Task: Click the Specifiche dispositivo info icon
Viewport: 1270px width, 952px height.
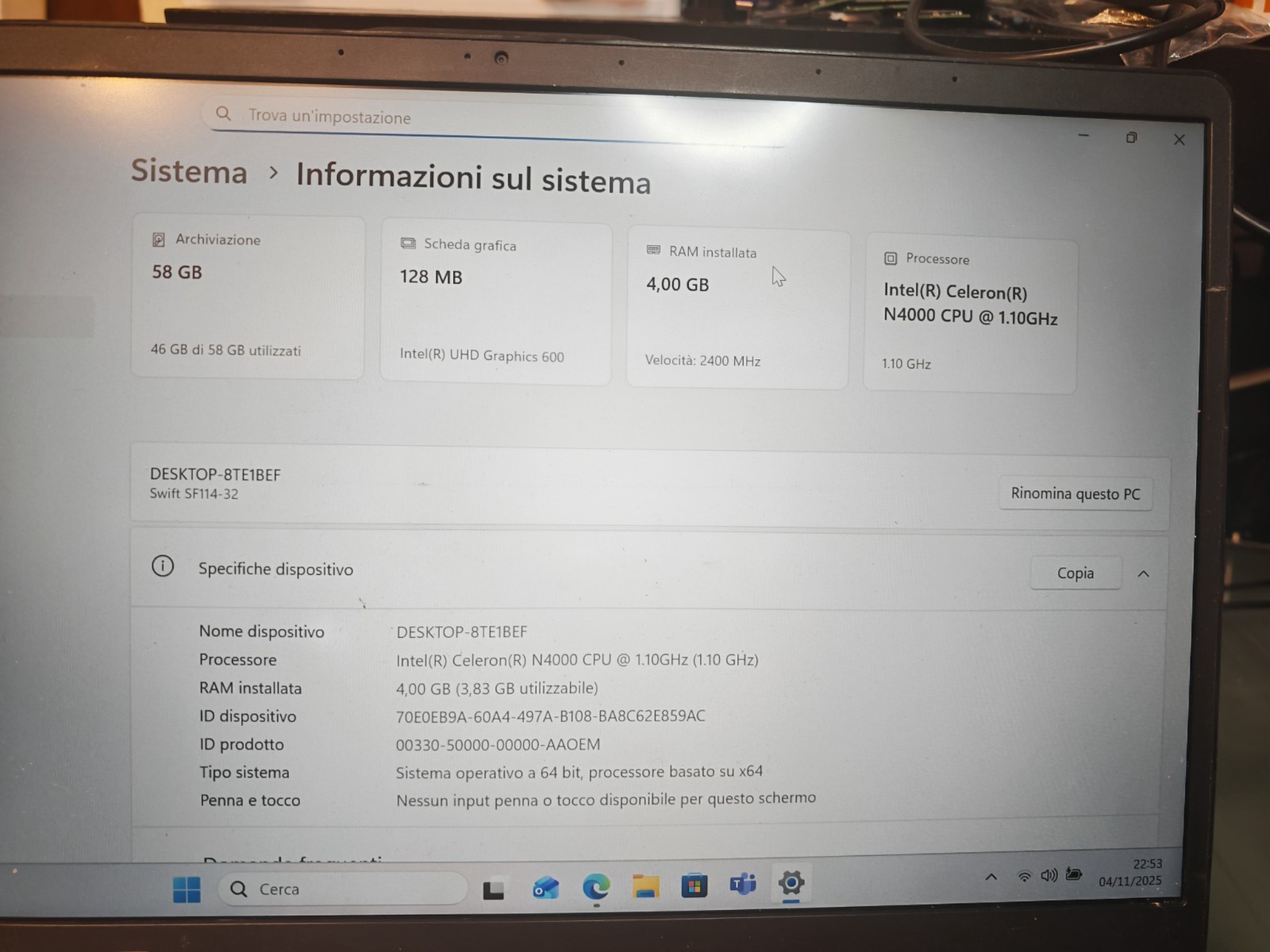Action: (x=163, y=566)
